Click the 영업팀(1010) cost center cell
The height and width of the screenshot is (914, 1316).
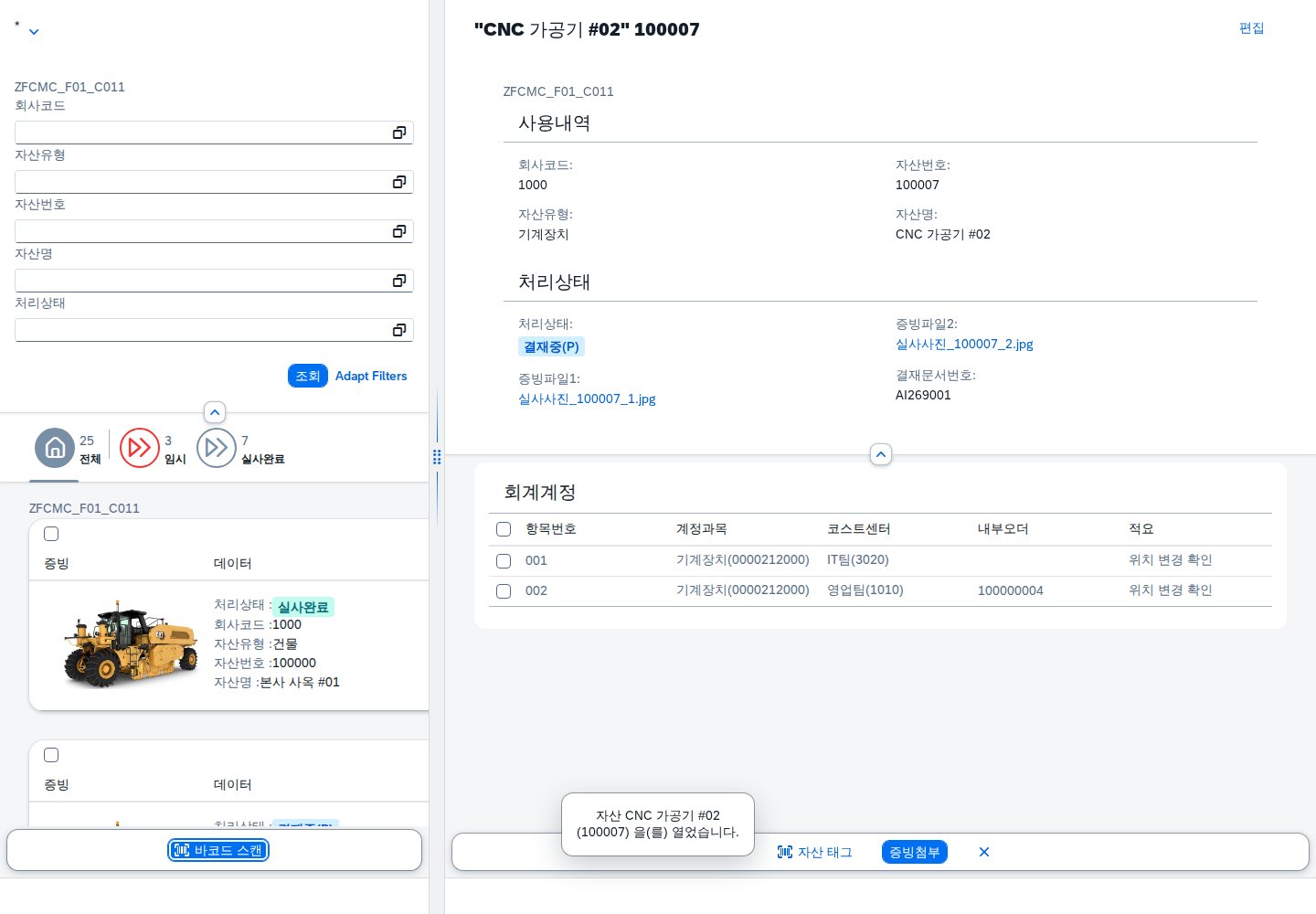coord(865,590)
